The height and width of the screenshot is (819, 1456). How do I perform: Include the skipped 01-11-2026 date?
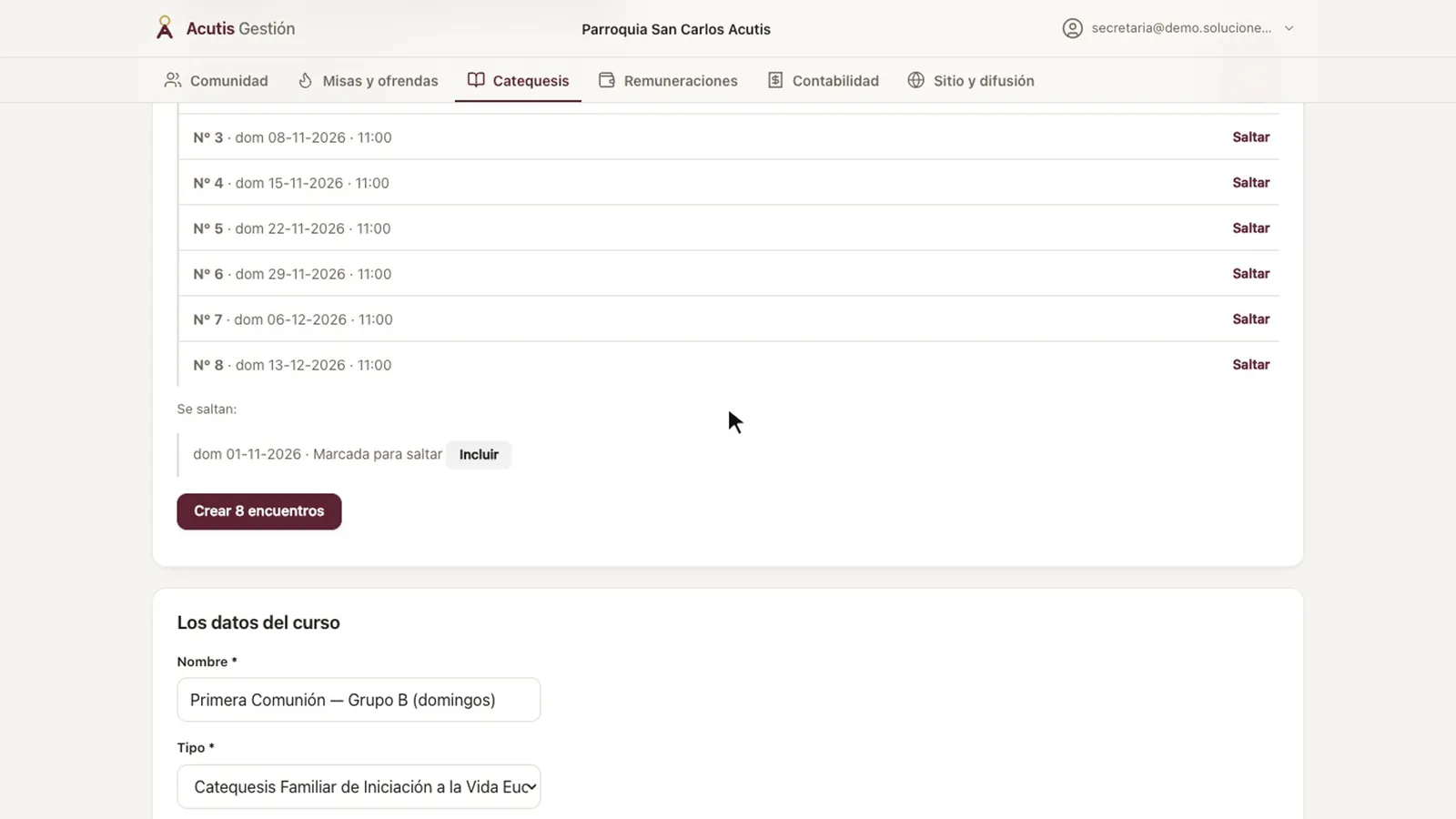(479, 455)
